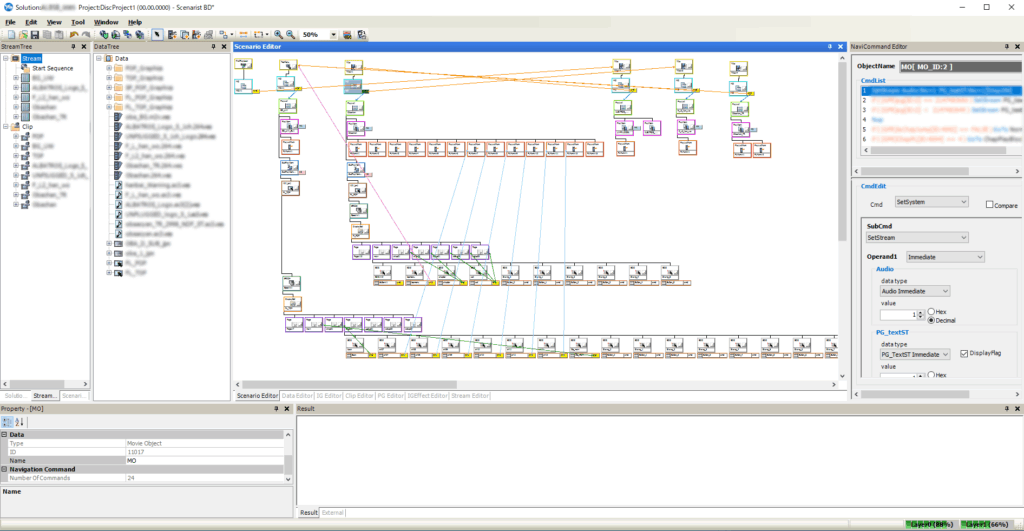The height and width of the screenshot is (531, 1024).
Task: Click the Scenario Editor horizontal scrollbar
Action: click(536, 385)
